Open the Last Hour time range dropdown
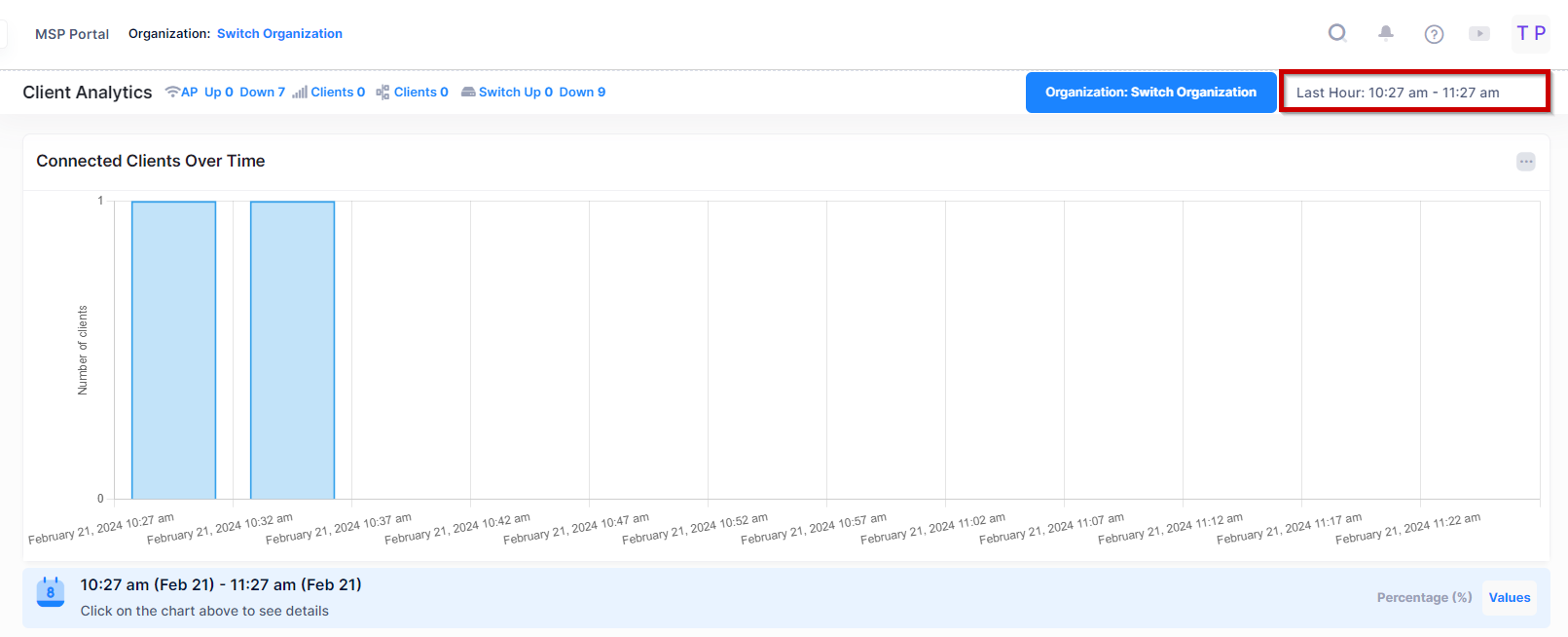 pos(1413,93)
